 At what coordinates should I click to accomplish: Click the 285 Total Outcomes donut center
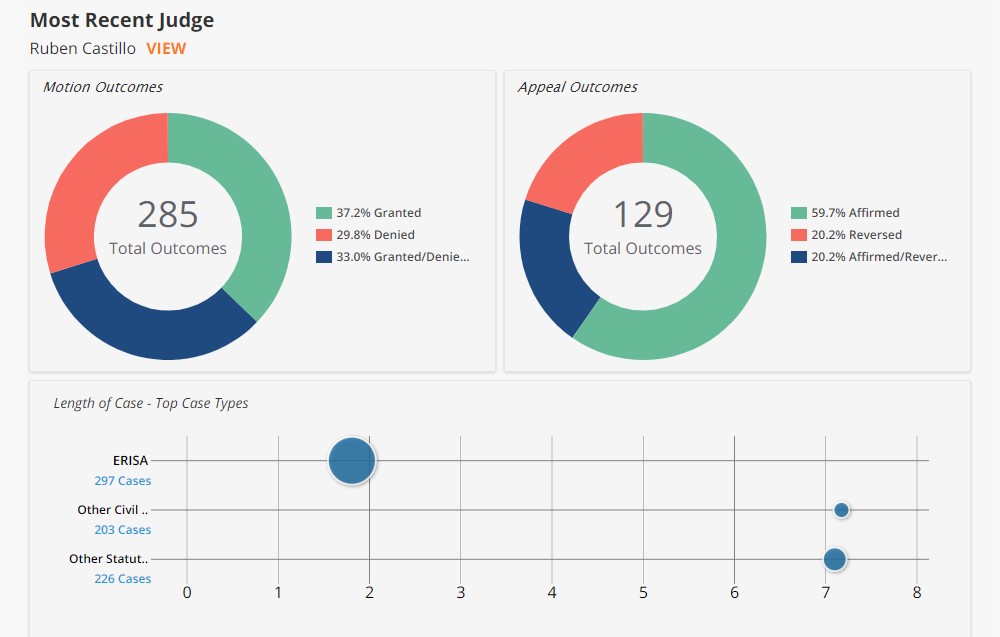168,228
